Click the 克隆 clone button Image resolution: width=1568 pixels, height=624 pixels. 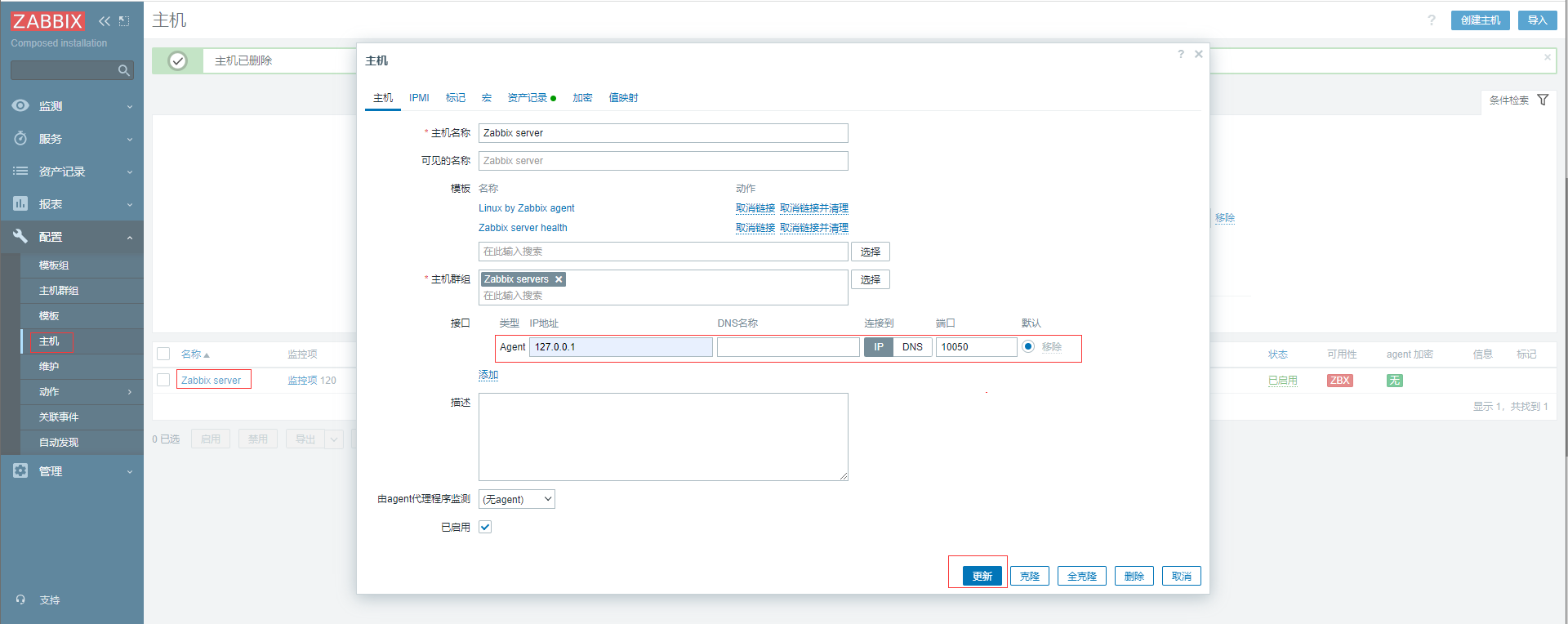point(1030,576)
